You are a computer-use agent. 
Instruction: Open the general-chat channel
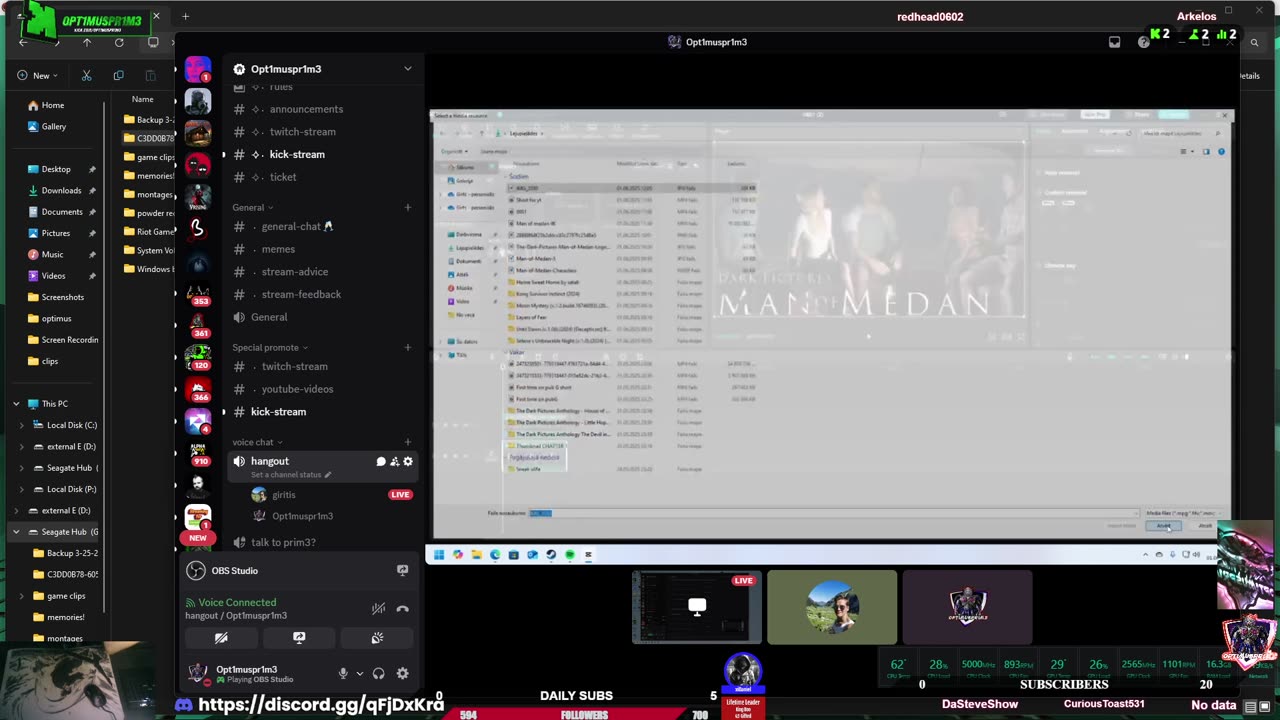(x=297, y=226)
